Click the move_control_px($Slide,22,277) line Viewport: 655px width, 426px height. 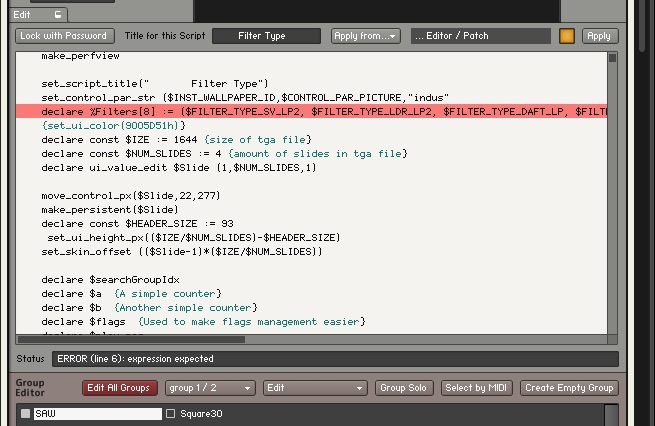click(x=131, y=195)
